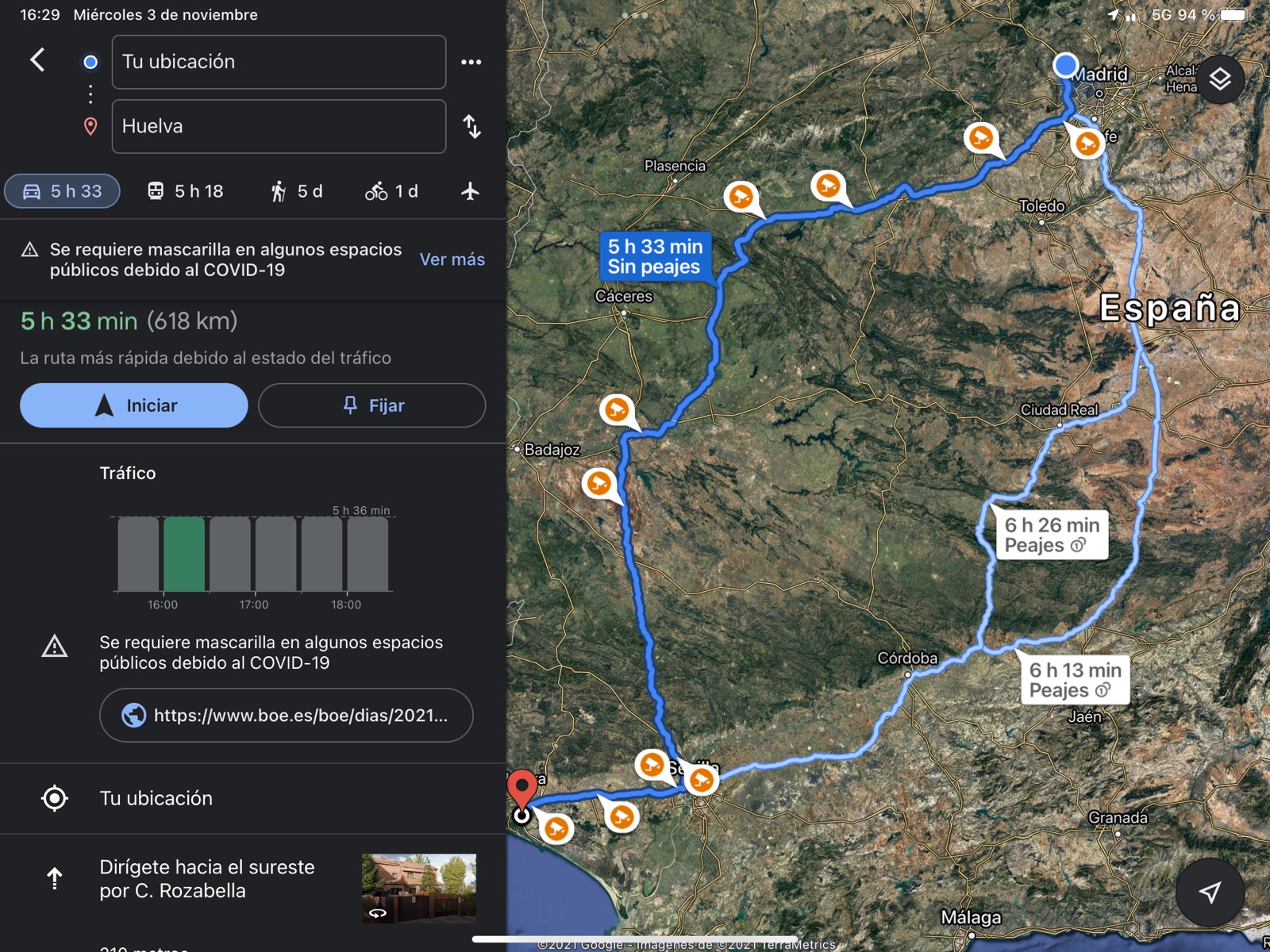Tap the green traffic bar in chart
The height and width of the screenshot is (952, 1270).
pos(184,554)
